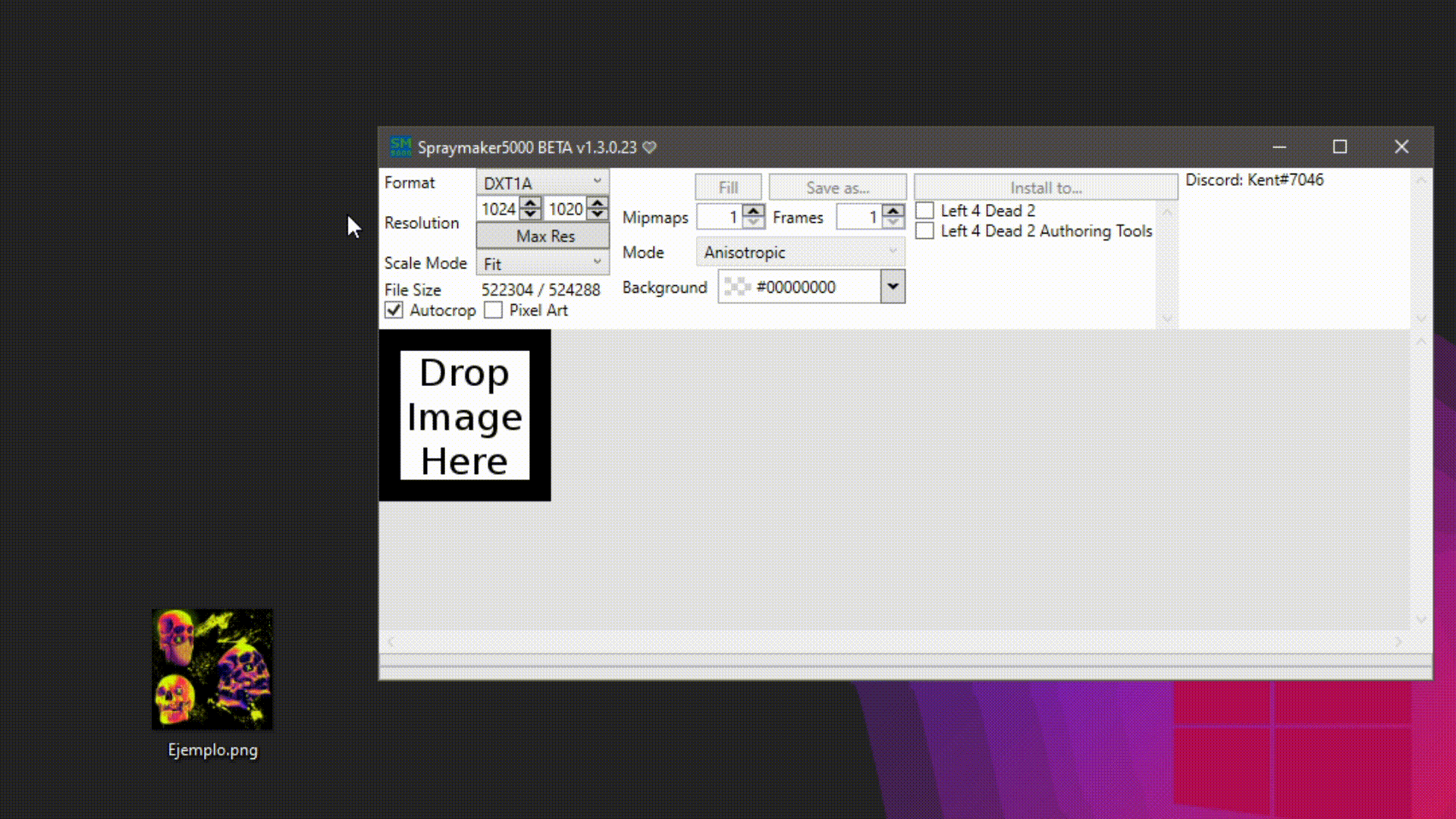
Task: Click the Spraymaker5000 app icon in title bar
Action: tap(400, 146)
